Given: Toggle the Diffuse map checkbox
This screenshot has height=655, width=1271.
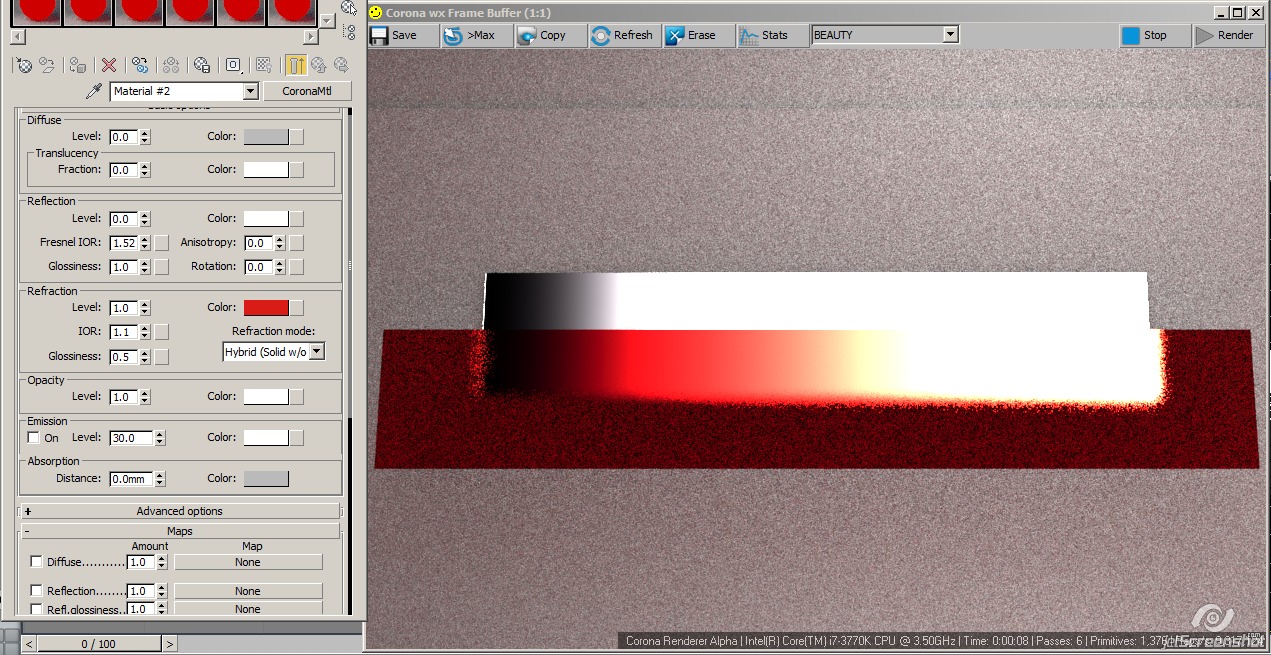Looking at the screenshot, I should point(37,562).
